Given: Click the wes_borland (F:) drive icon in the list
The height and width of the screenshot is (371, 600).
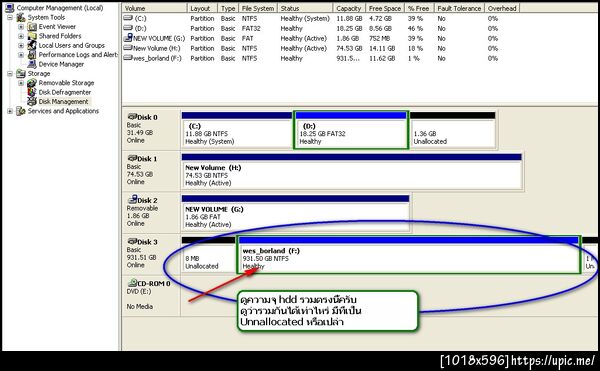Looking at the screenshot, I should click(x=128, y=58).
